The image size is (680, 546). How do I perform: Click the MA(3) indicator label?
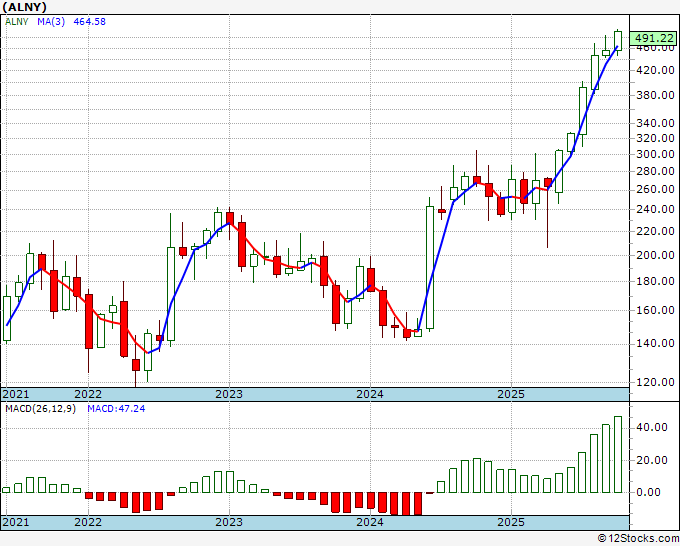(x=51, y=22)
